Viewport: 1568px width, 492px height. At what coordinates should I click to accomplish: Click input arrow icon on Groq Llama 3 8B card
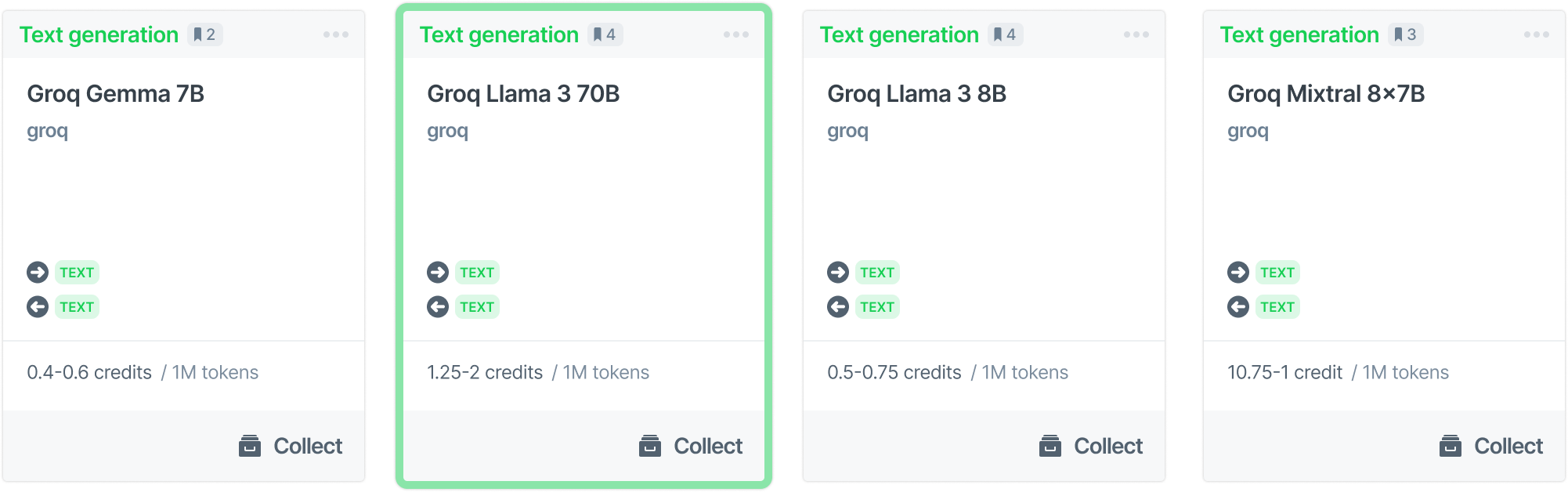coord(838,272)
